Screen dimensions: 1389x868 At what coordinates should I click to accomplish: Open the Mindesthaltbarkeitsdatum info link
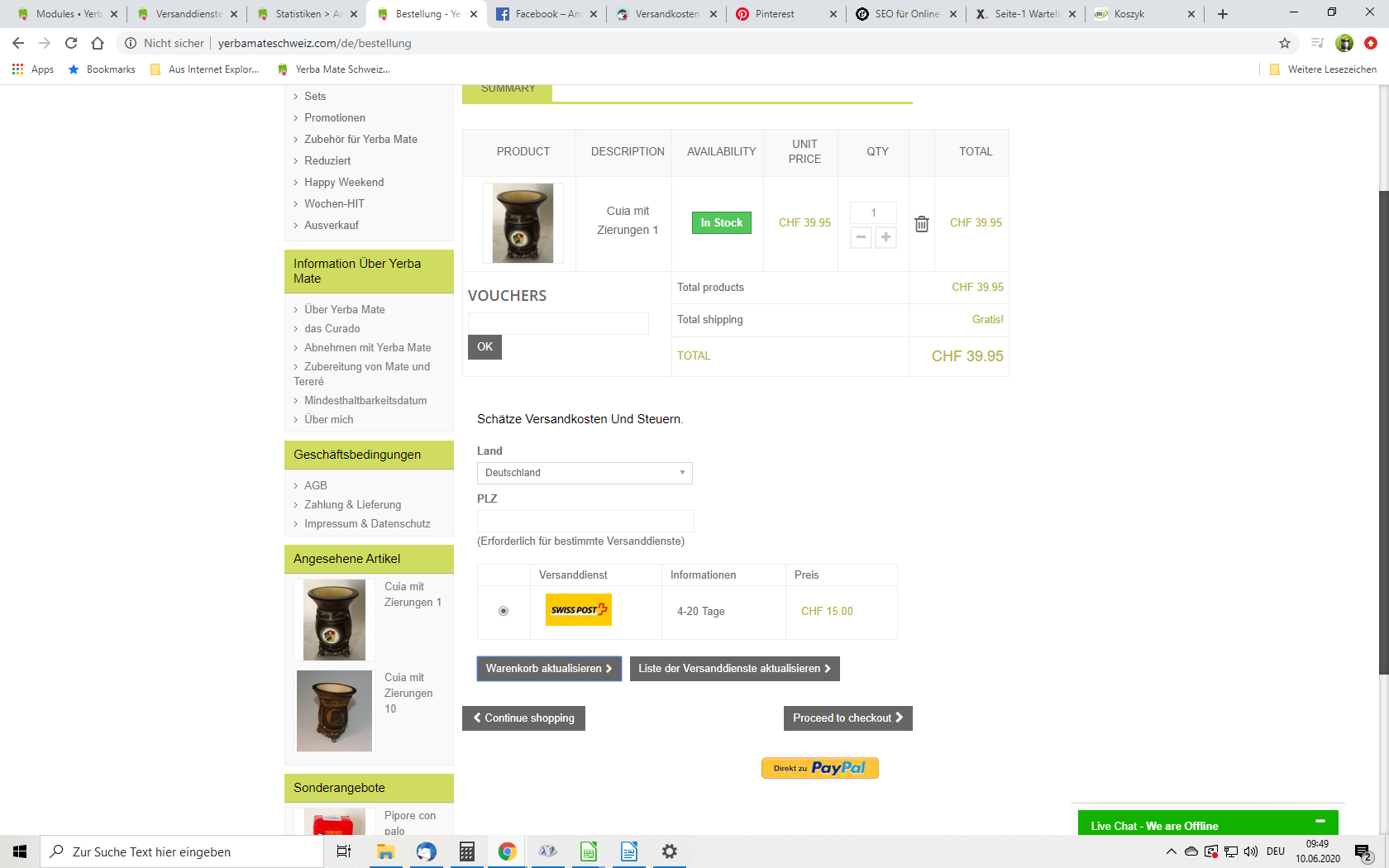point(365,400)
